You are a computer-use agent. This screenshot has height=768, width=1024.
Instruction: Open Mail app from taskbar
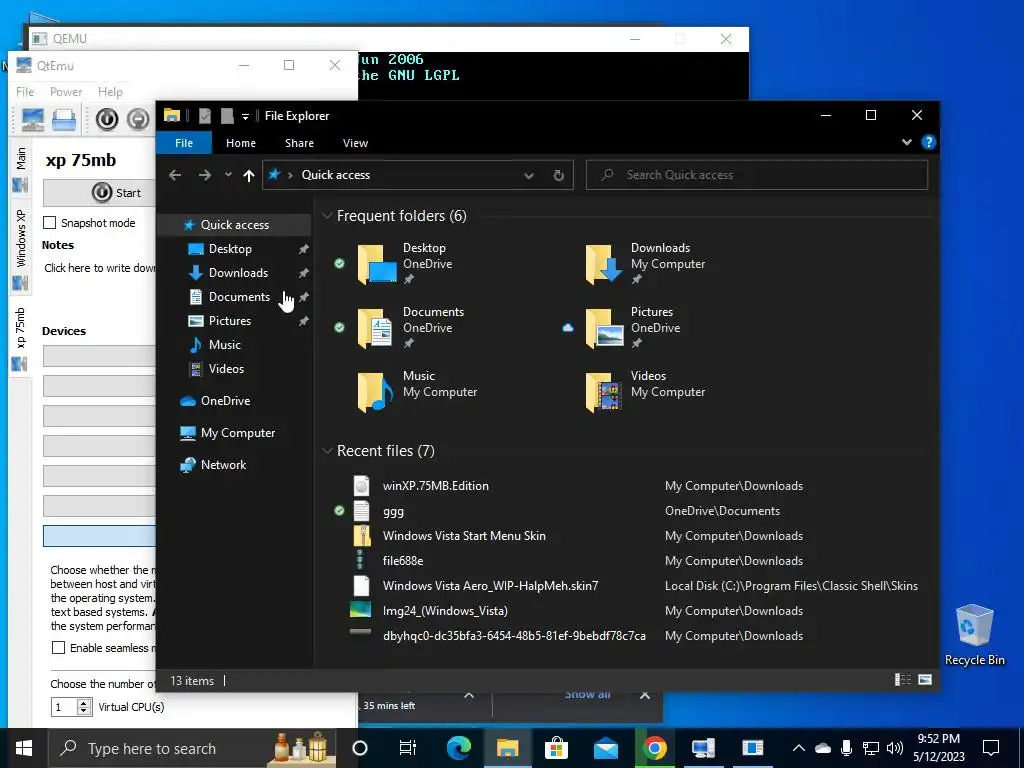click(x=605, y=748)
